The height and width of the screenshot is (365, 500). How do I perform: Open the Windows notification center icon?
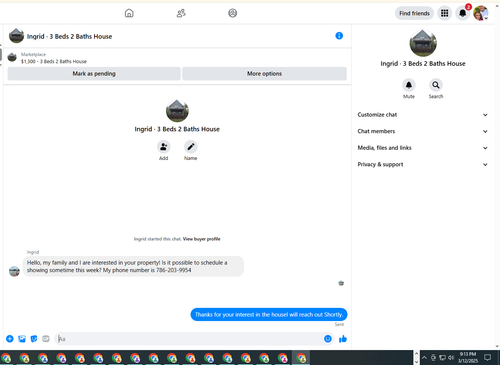(x=487, y=358)
